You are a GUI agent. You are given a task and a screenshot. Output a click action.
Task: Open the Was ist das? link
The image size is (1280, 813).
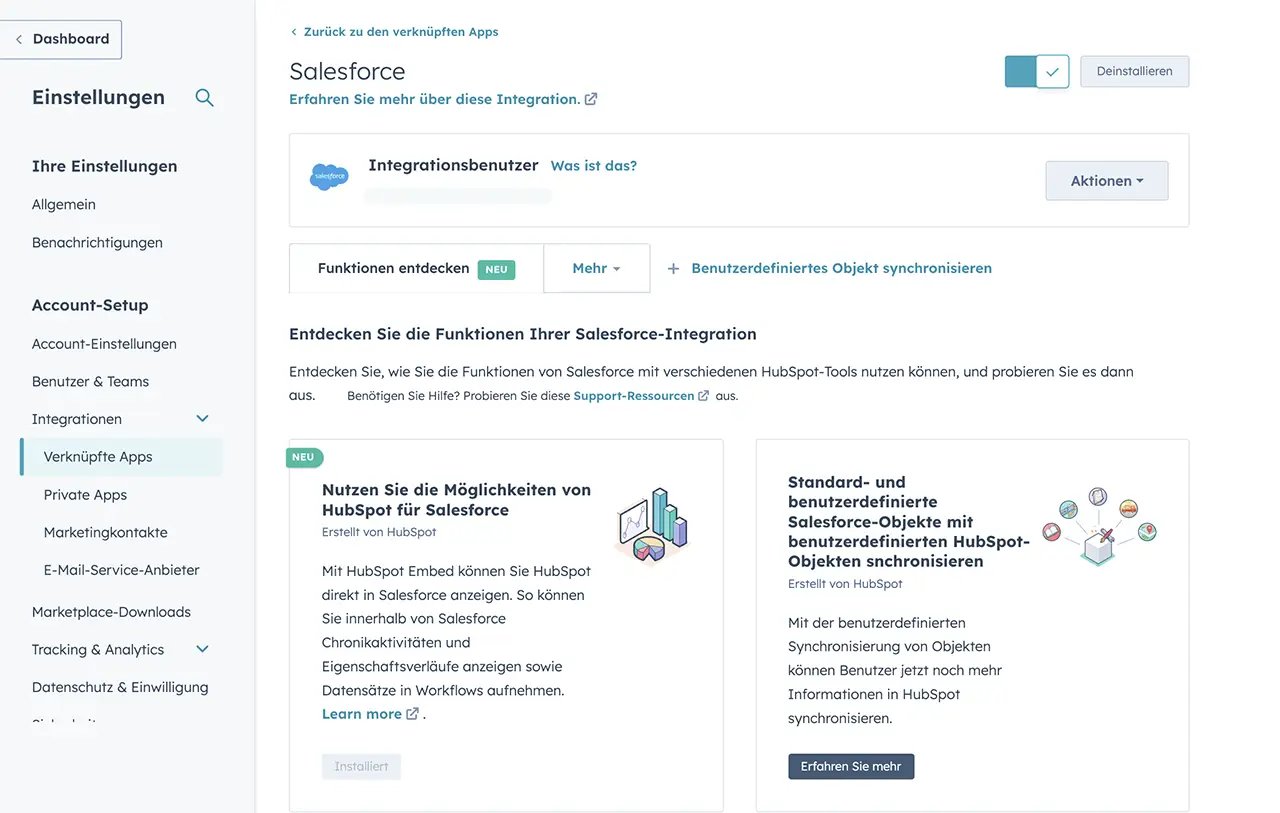(x=594, y=165)
